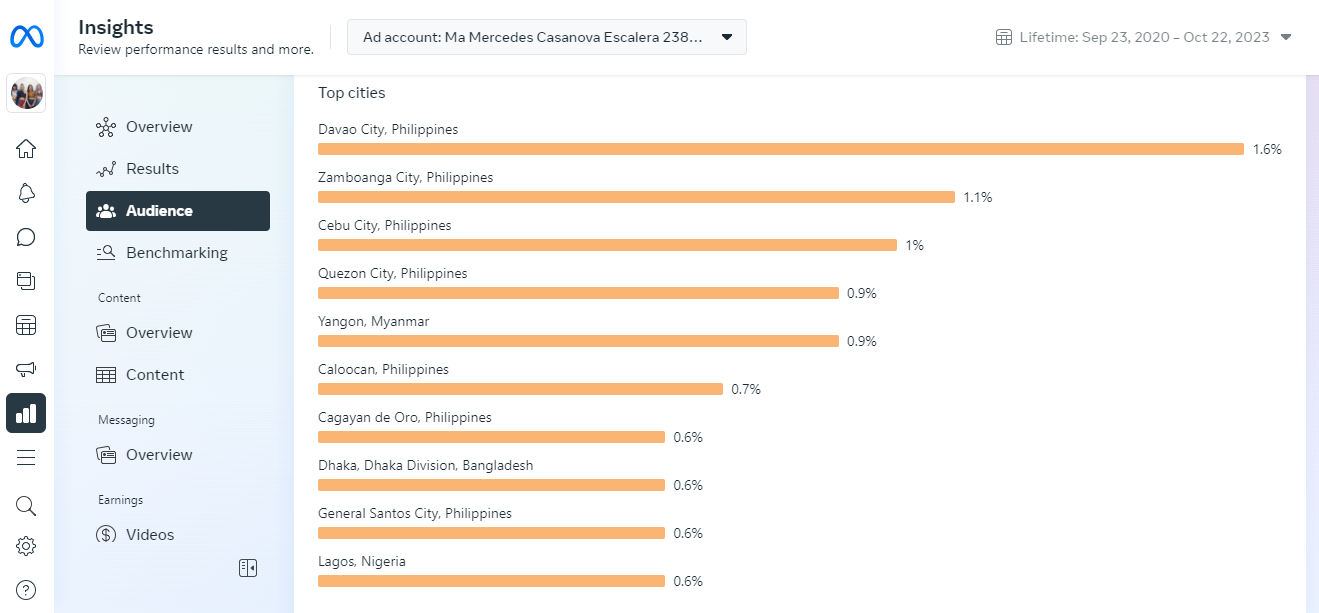Open the Benchmarking section
Screen dimensions: 1319x613
(176, 253)
